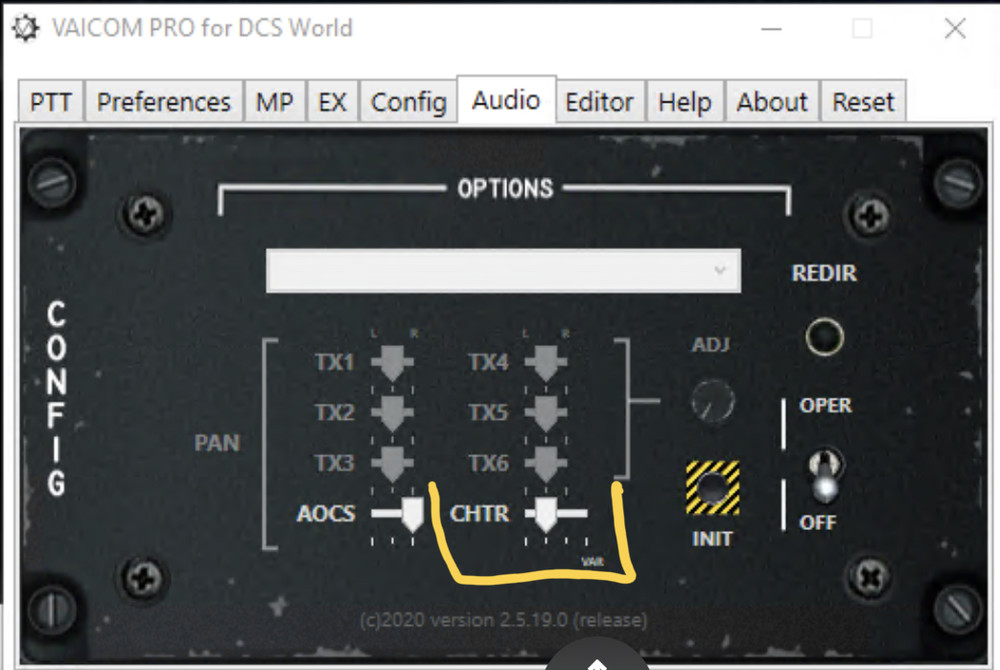The image size is (1000, 670).
Task: Open the audio device options dropdown
Action: pyautogui.click(x=503, y=271)
